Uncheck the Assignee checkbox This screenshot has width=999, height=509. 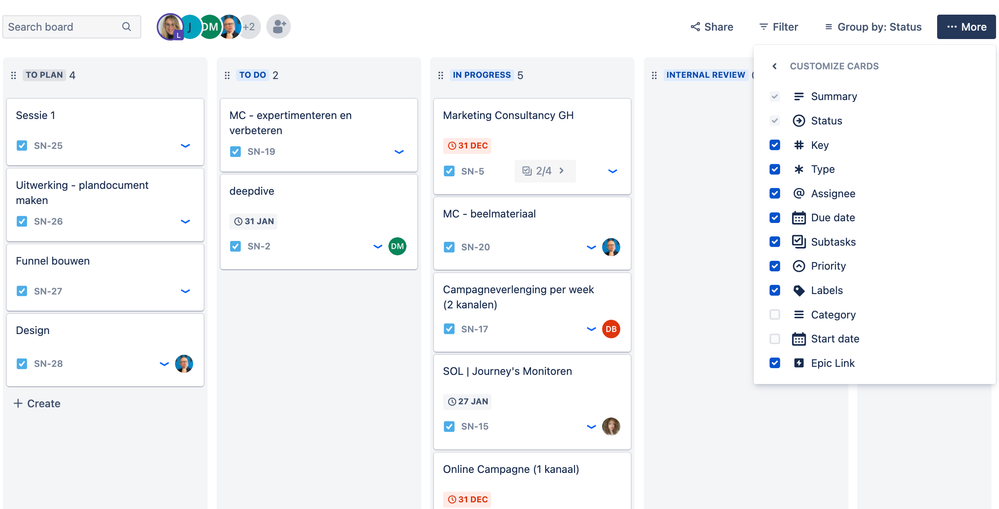pos(775,194)
